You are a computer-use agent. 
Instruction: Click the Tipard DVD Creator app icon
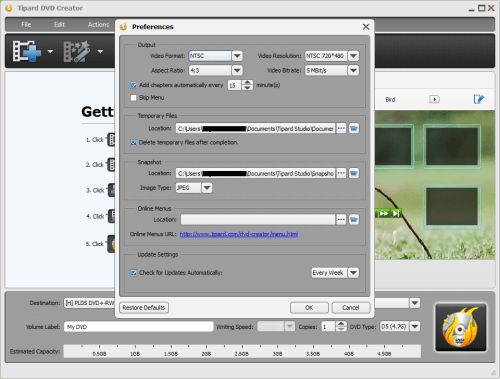pos(9,8)
